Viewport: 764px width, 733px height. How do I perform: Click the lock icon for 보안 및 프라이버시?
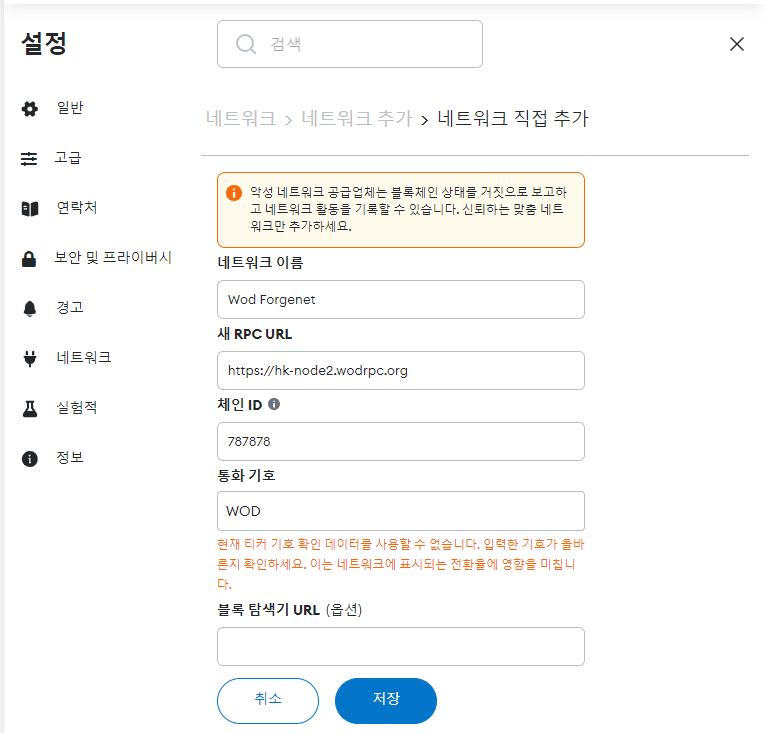29,258
